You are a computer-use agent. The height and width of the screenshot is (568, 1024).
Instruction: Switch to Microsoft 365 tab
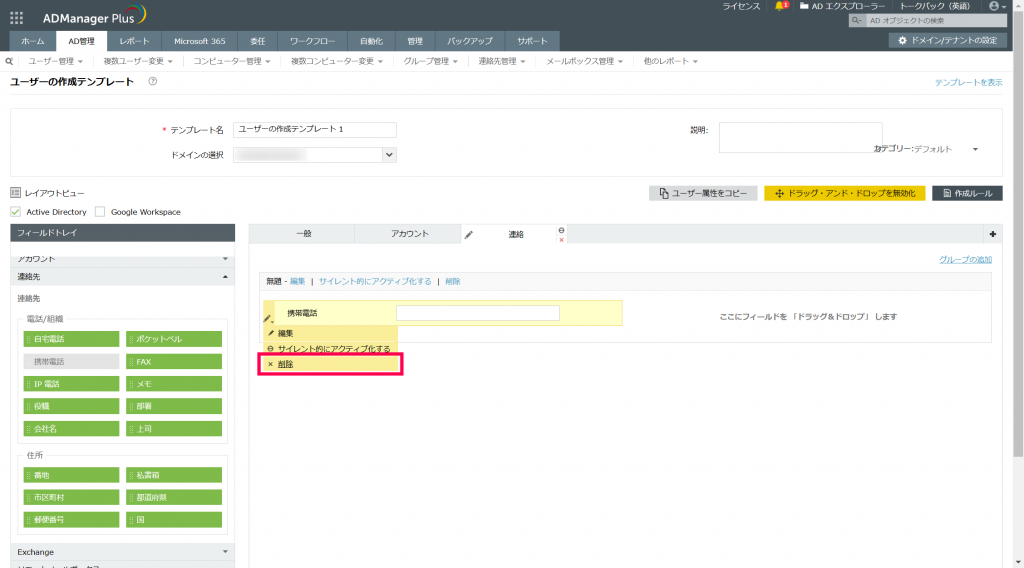point(199,41)
